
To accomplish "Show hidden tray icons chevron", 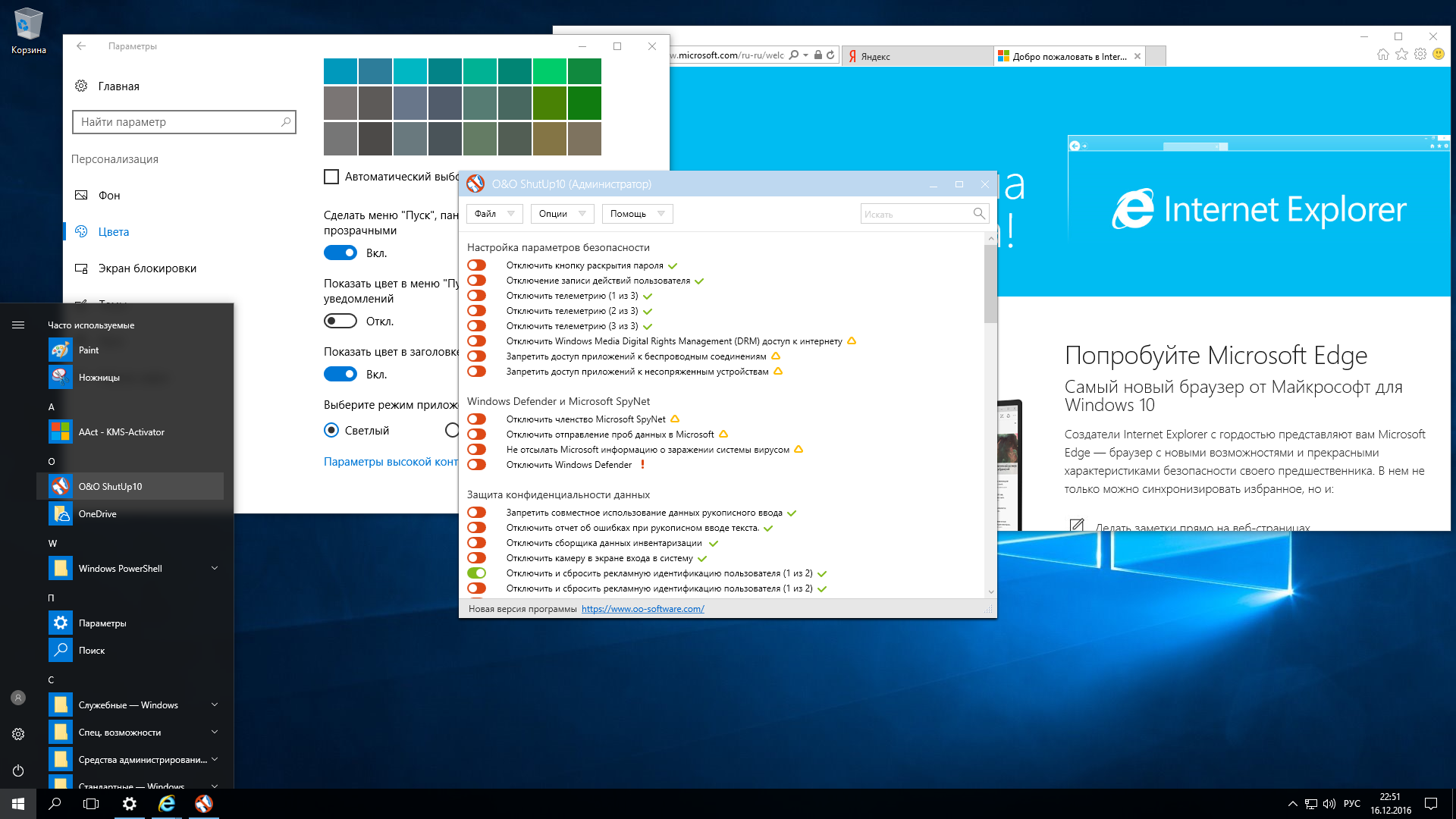I will (1292, 804).
